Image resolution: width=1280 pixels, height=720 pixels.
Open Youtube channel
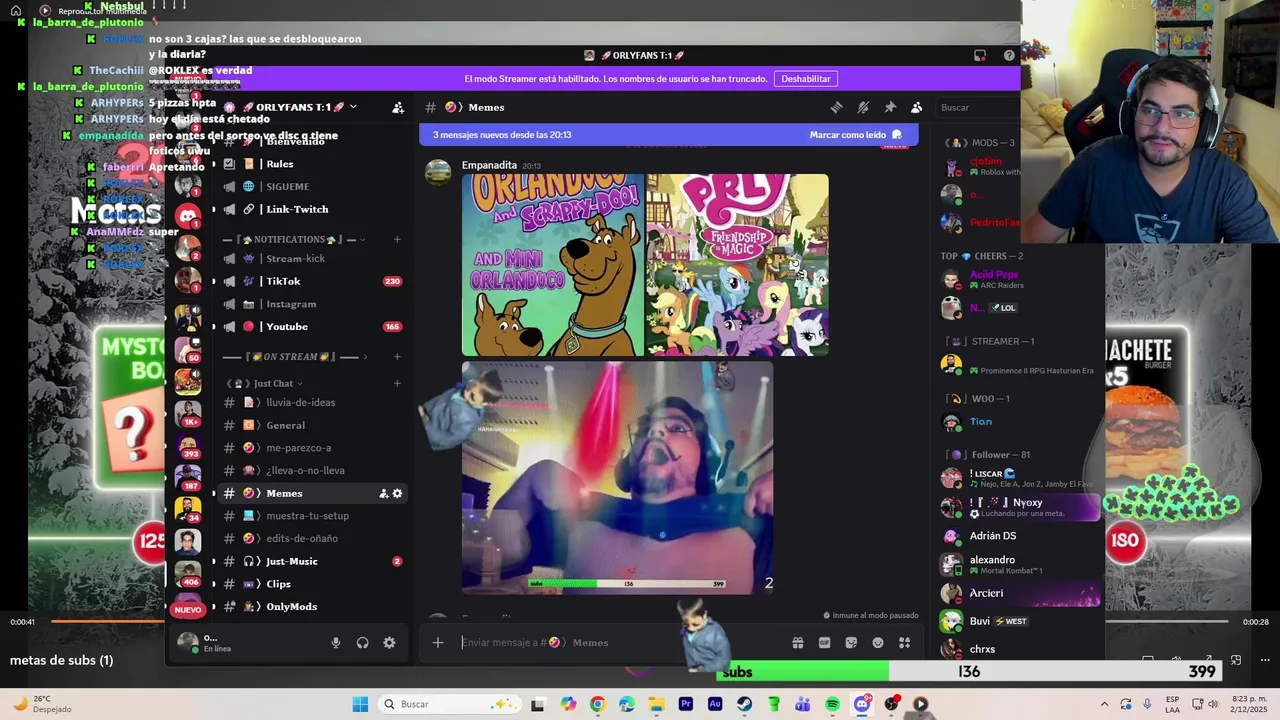click(x=312, y=326)
